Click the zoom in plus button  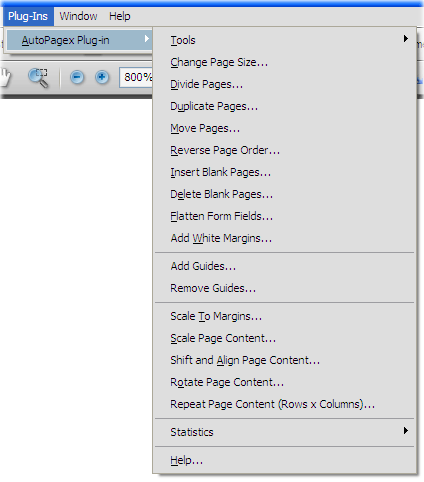tap(102, 77)
